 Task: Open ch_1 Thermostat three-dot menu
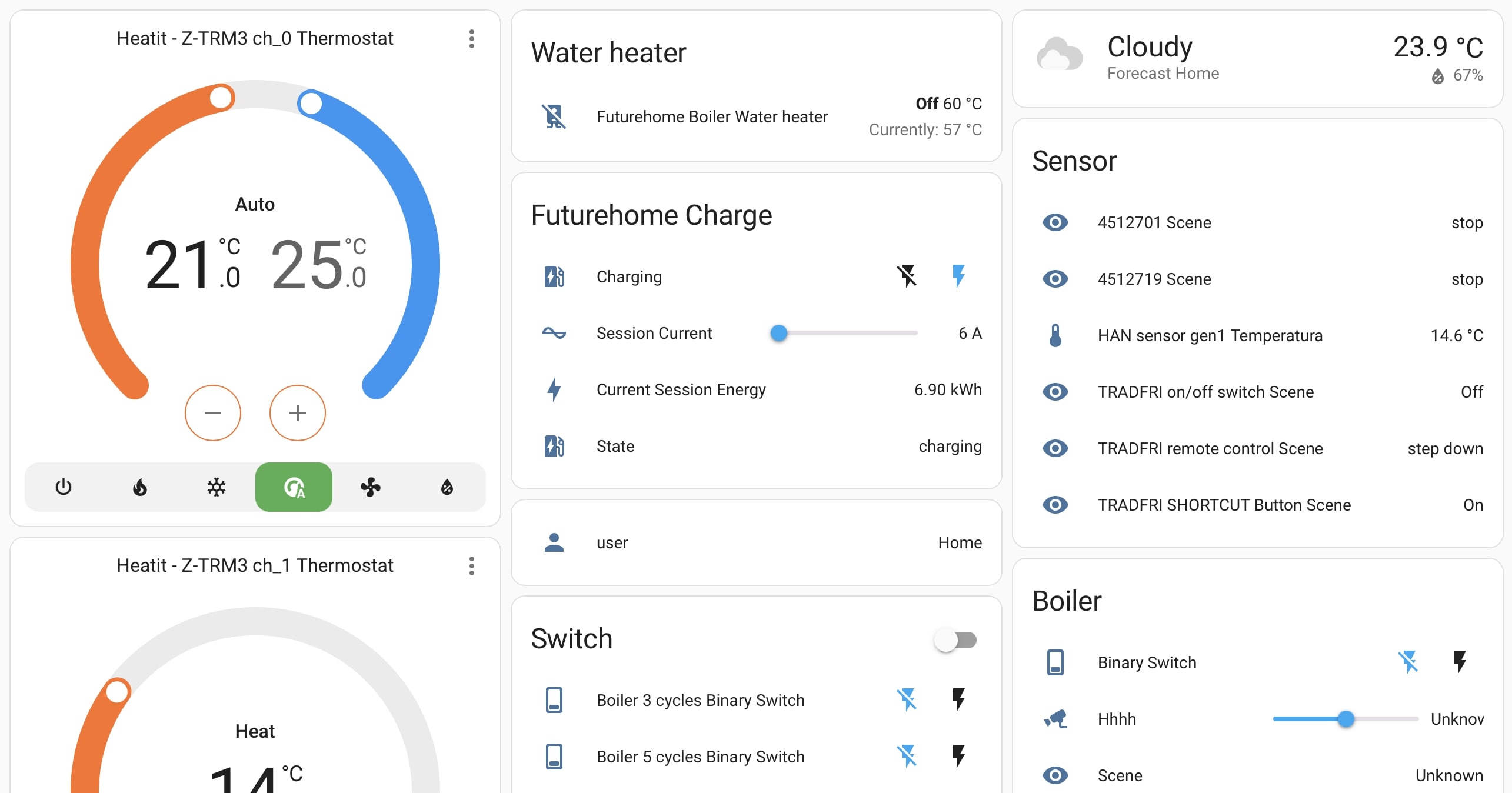471,566
